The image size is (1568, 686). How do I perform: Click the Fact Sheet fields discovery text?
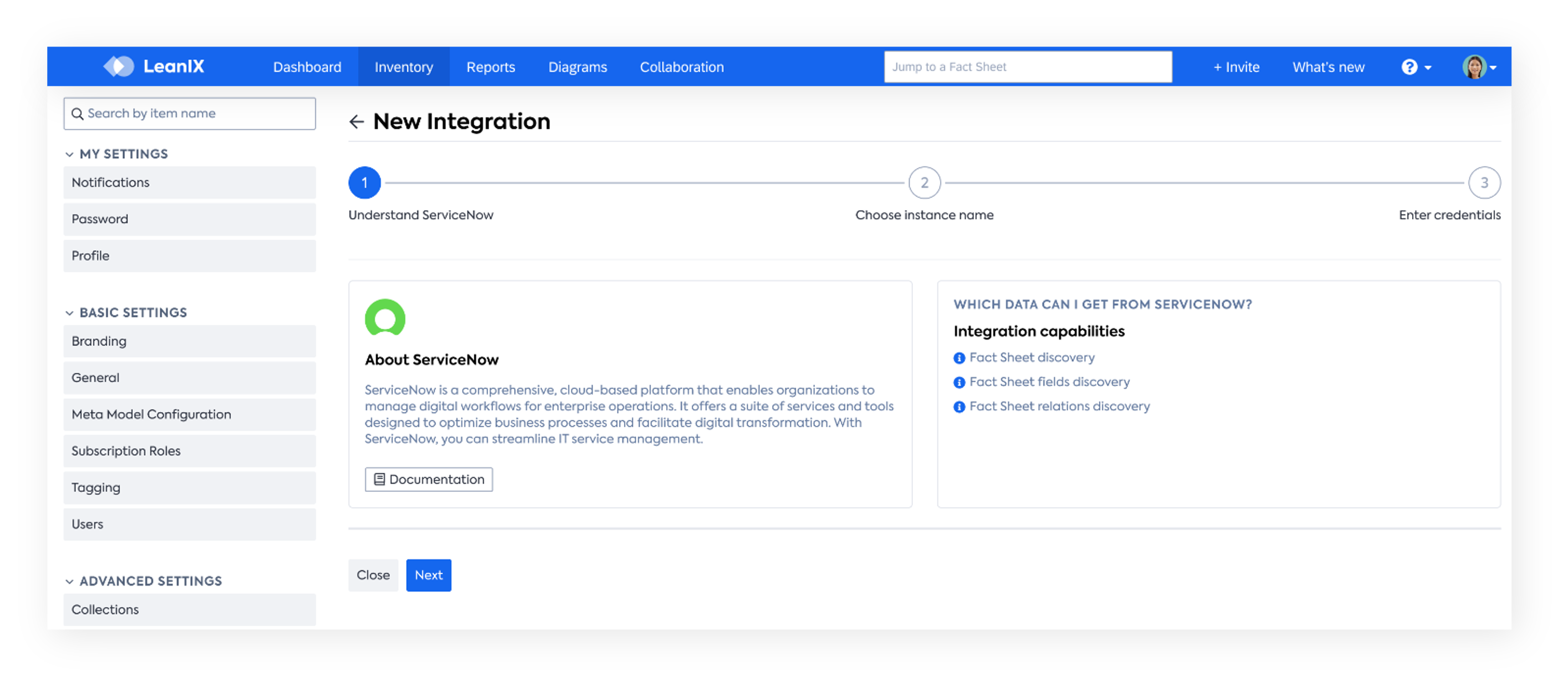coord(1049,382)
